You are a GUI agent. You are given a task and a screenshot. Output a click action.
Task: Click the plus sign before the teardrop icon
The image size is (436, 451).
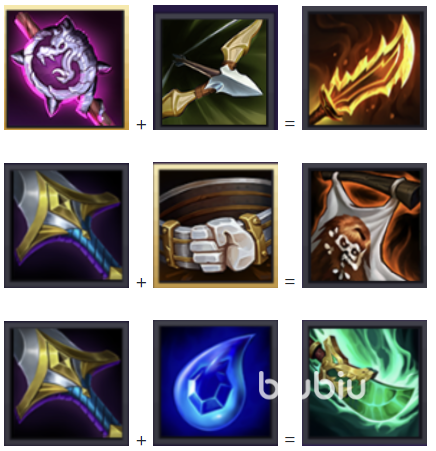(141, 441)
